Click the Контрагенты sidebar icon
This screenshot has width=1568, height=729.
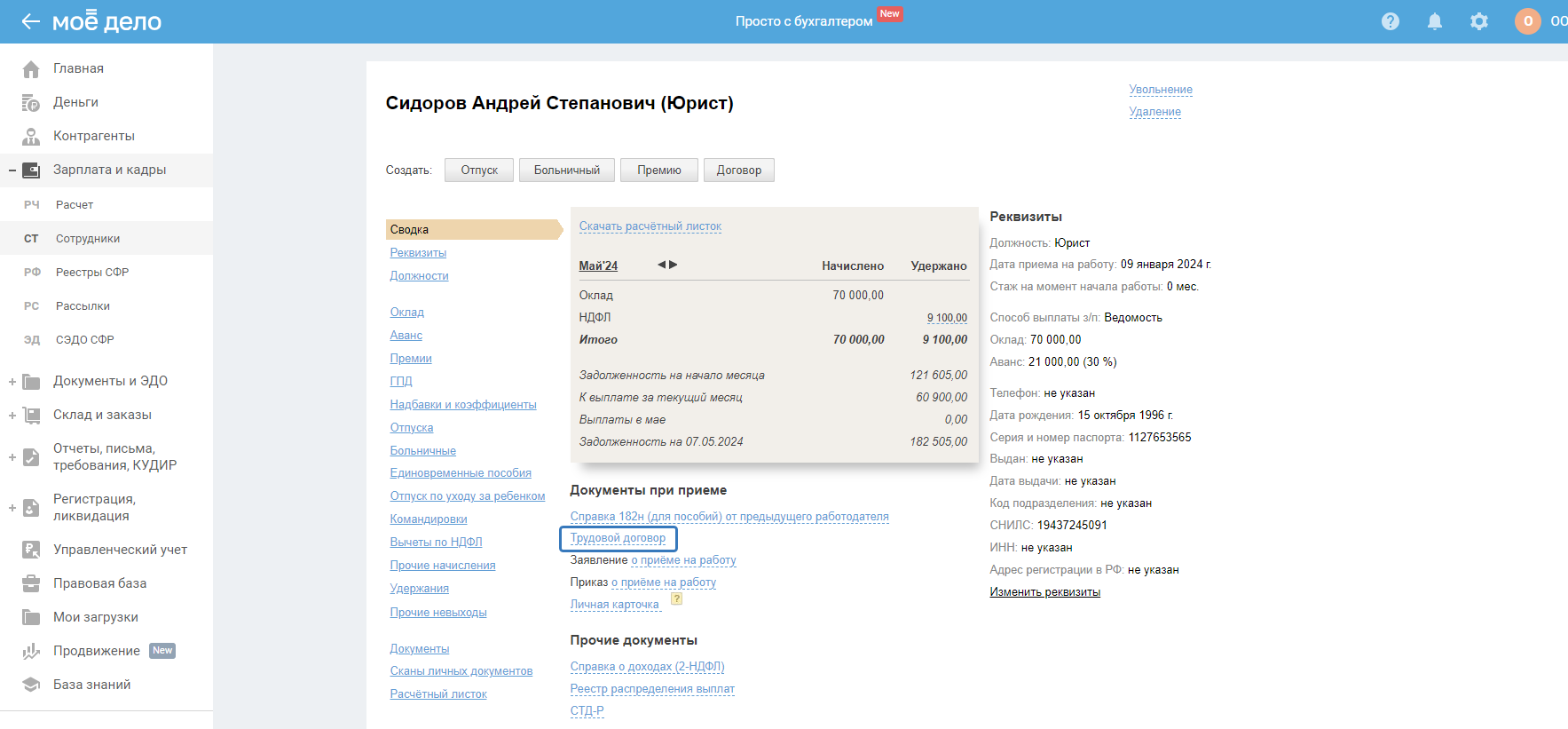coord(31,137)
